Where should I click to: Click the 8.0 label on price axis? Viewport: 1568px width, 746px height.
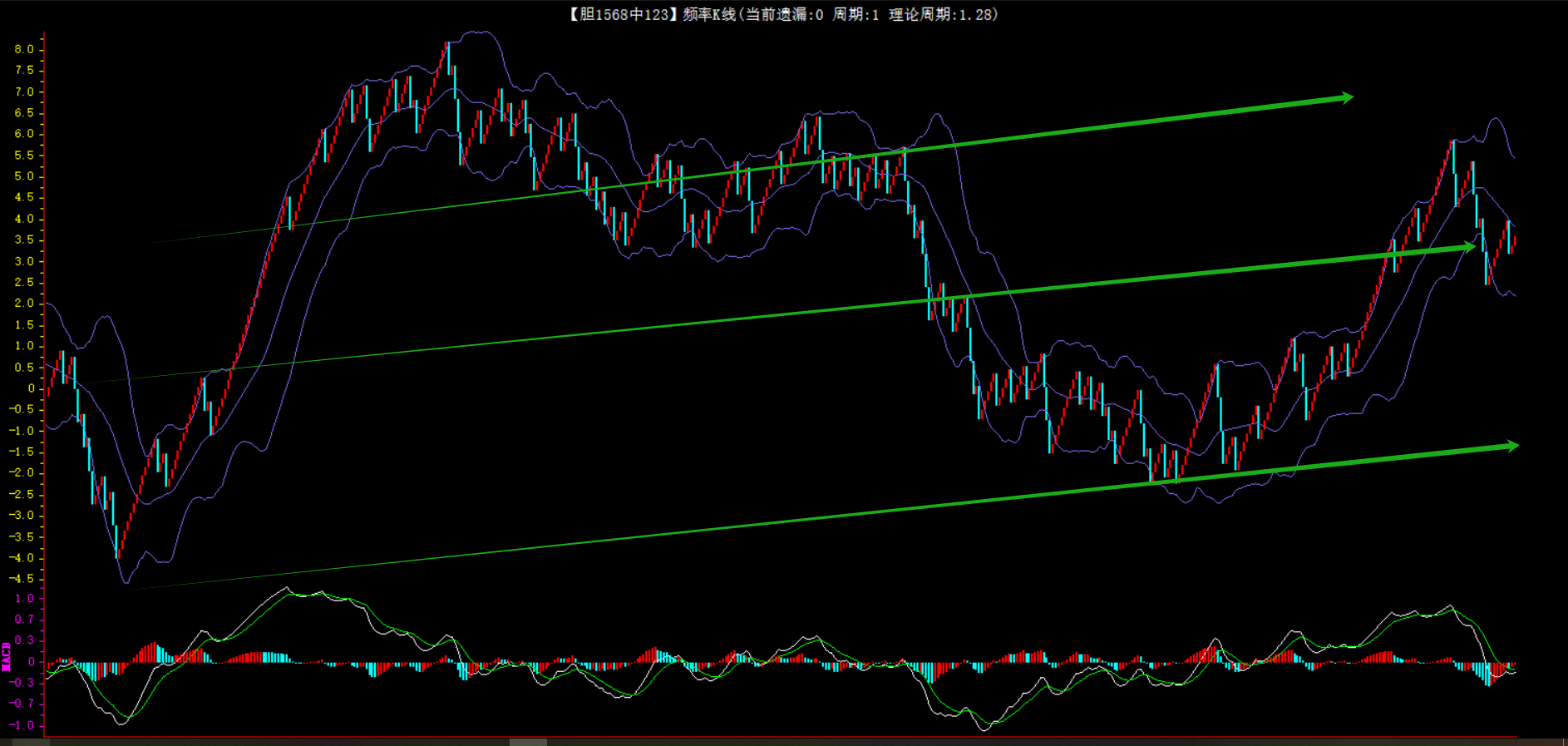point(24,49)
